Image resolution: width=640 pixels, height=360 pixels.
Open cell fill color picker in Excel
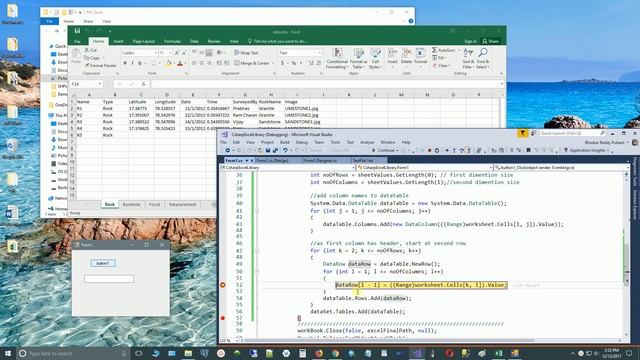[x=168, y=63]
